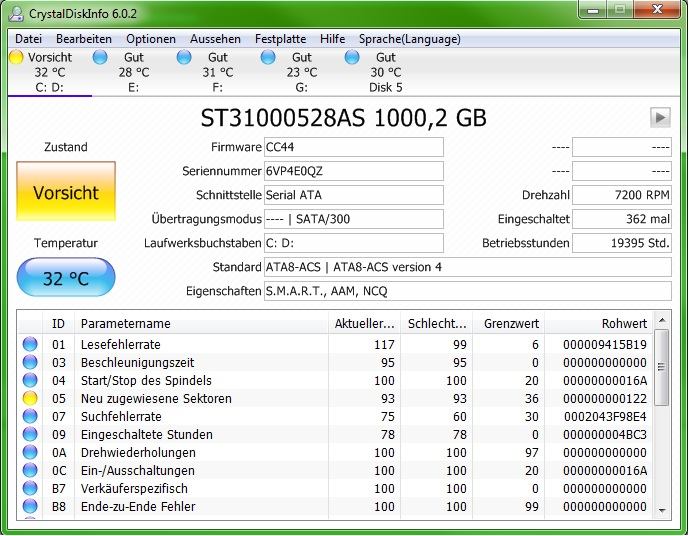Click blue status icon of Ein-/Ausschaltungen row
This screenshot has width=689, height=536.
[x=30, y=470]
